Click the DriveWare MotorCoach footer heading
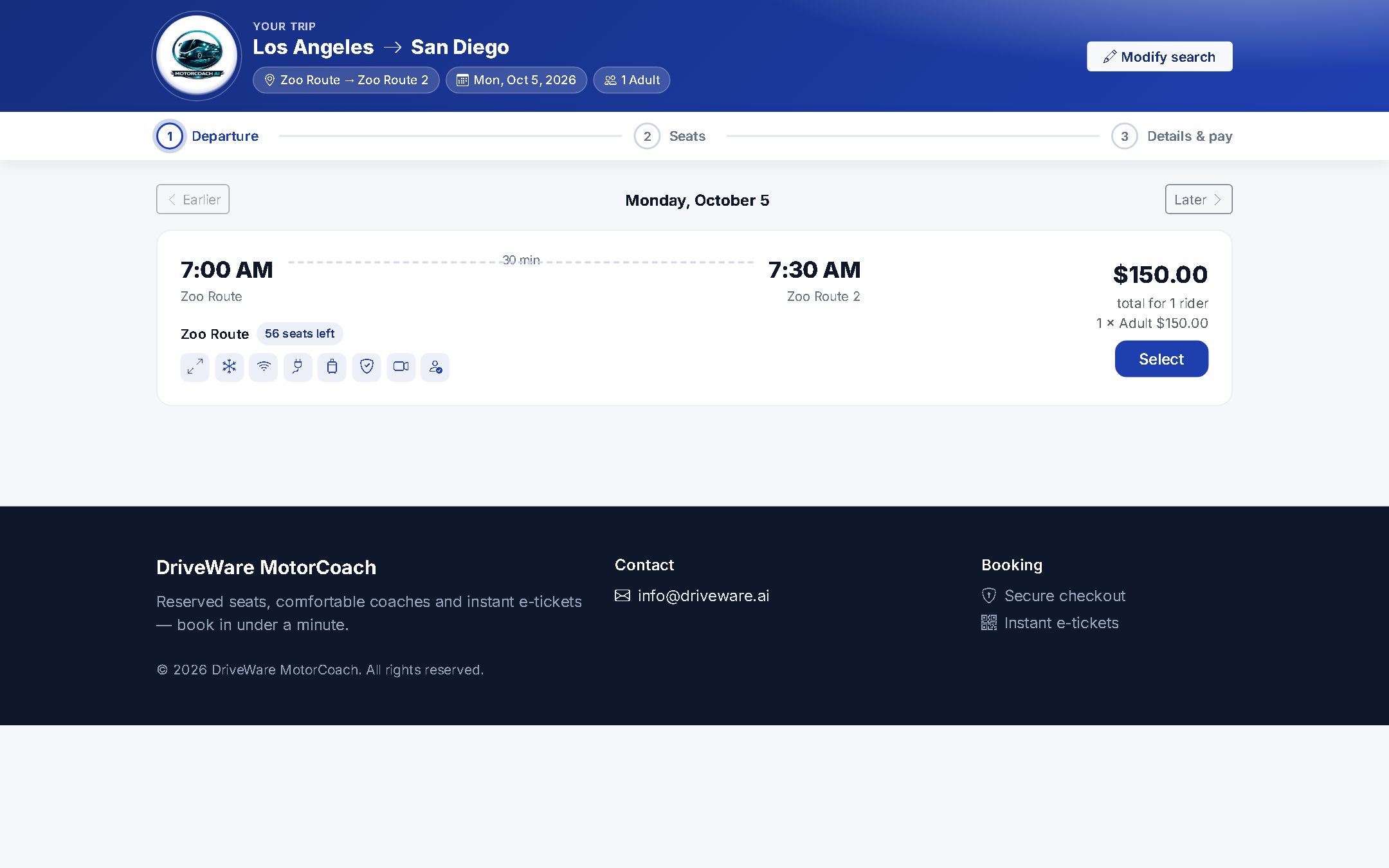The image size is (1389, 868). pos(266,567)
